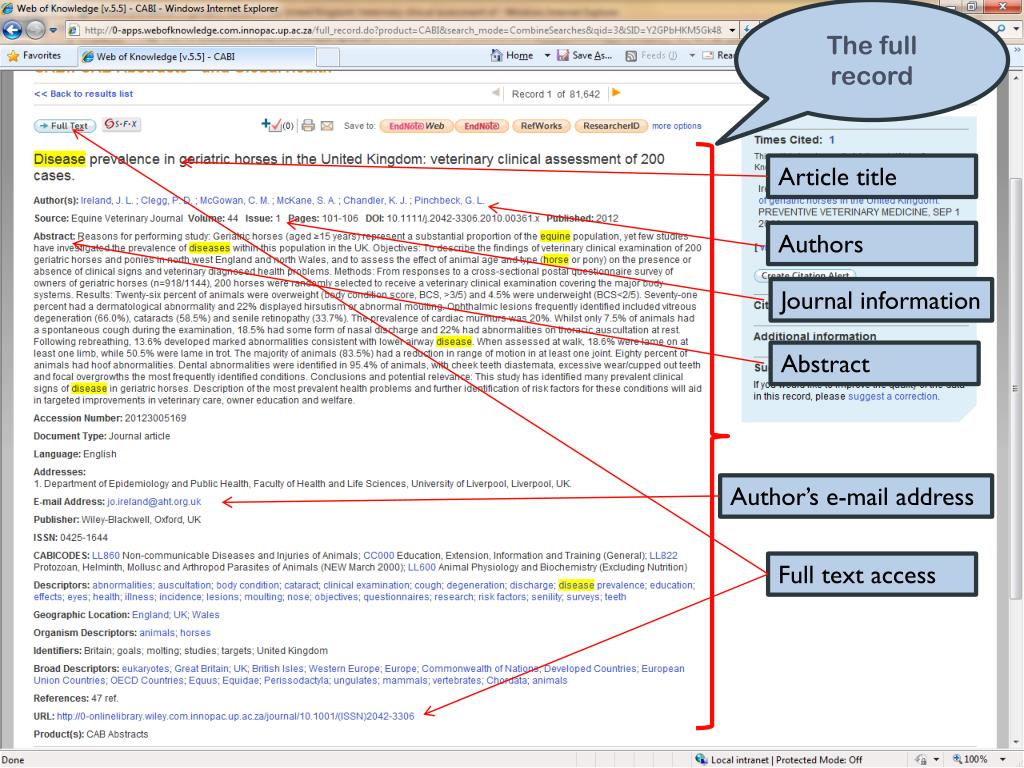Click Times Cited count 1
The image size is (1024, 768).
[x=831, y=140]
